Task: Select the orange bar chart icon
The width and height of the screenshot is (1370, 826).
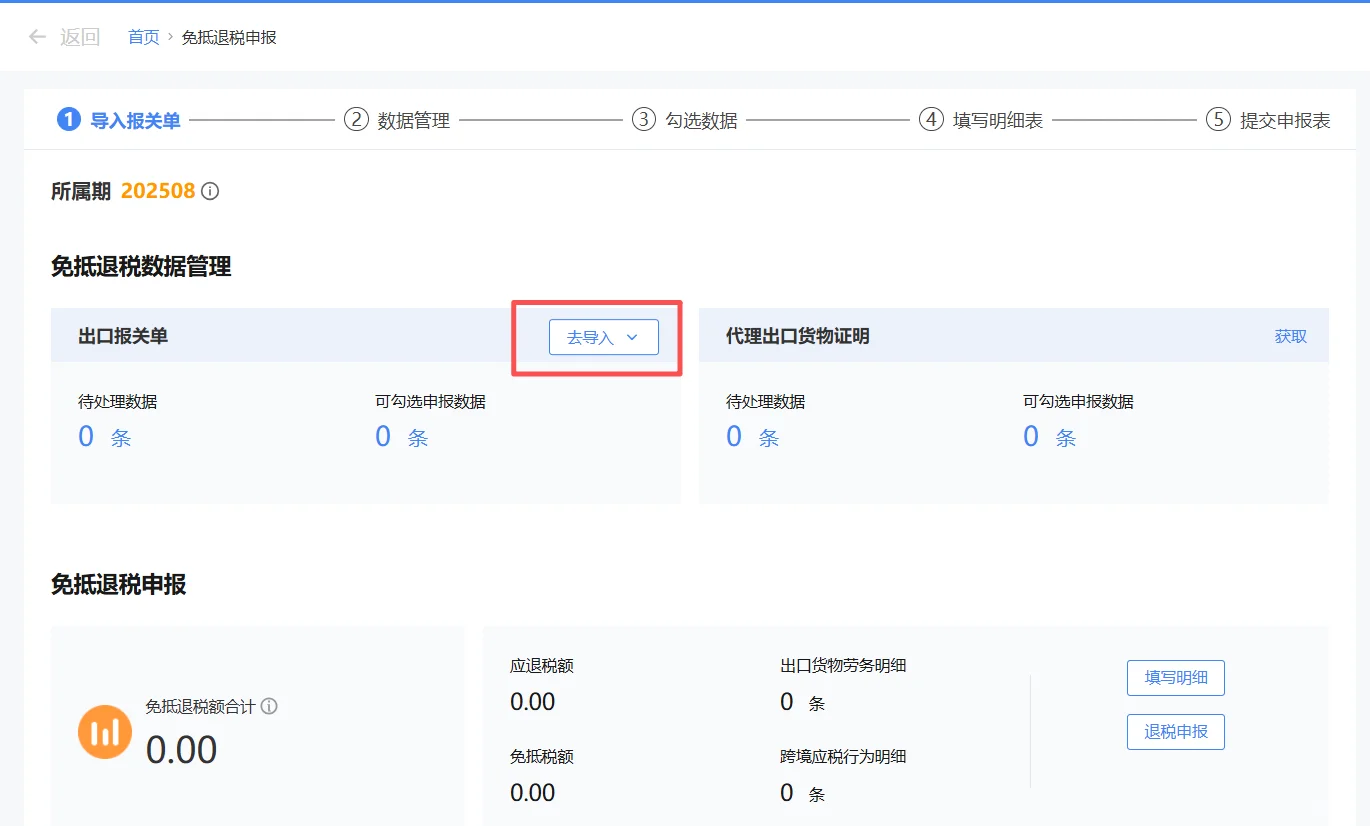Action: (x=105, y=732)
